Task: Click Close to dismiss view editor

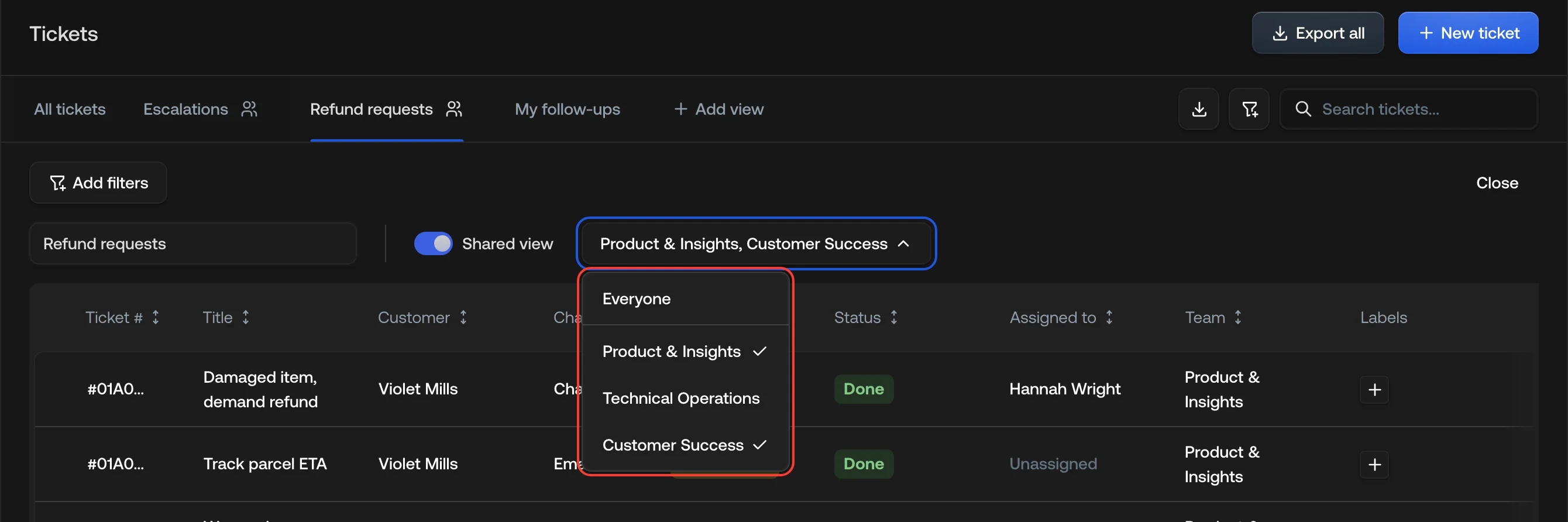Action: pos(1497,183)
